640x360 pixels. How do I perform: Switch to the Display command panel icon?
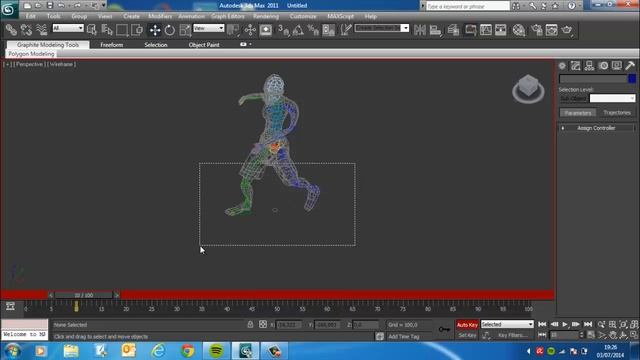pos(617,66)
